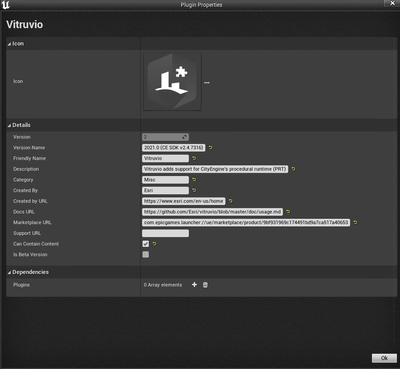Edit the Marketplace URL field
Screen dimensions: 400x369
pos(246,222)
